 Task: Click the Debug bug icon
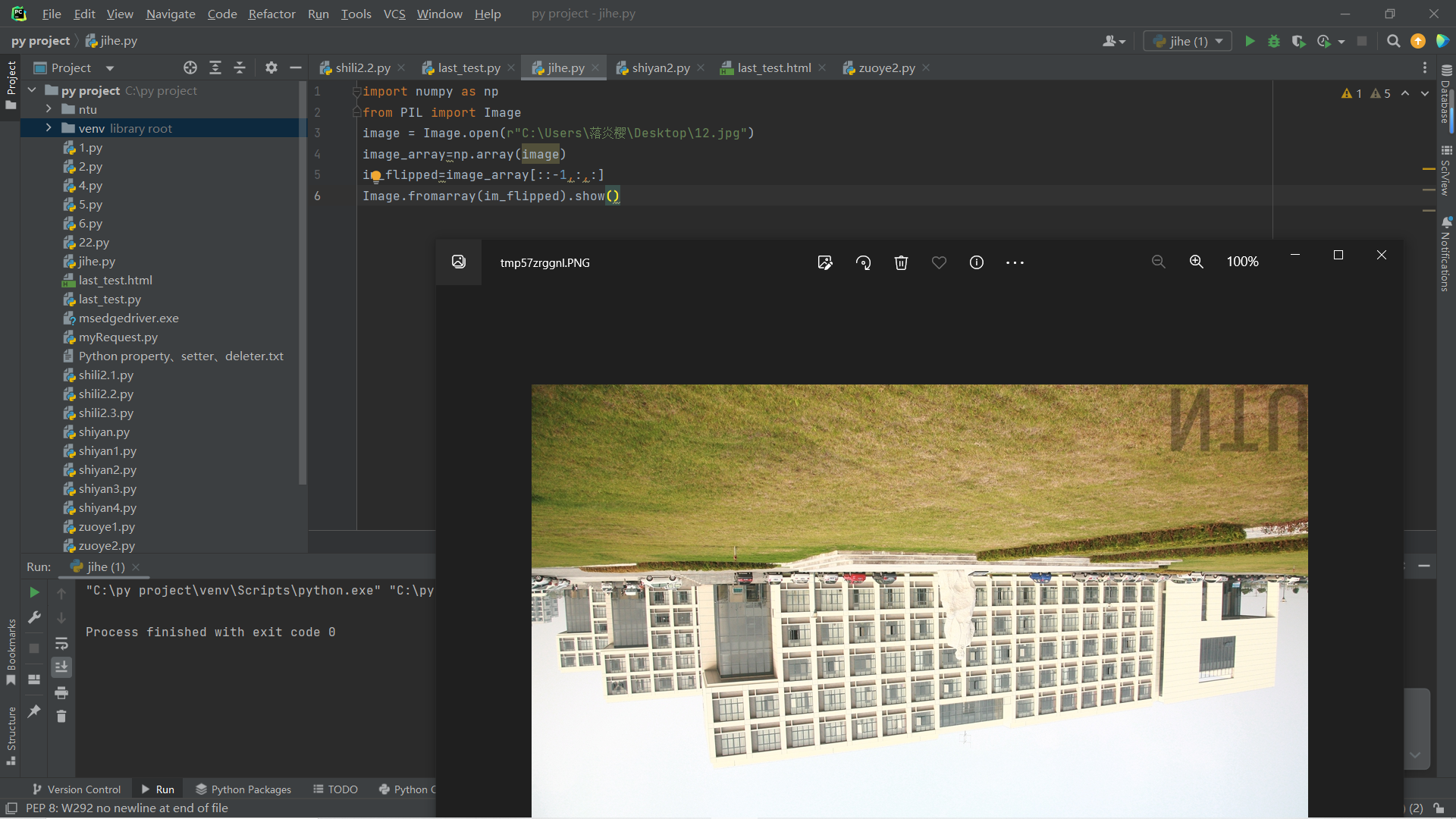point(1274,42)
